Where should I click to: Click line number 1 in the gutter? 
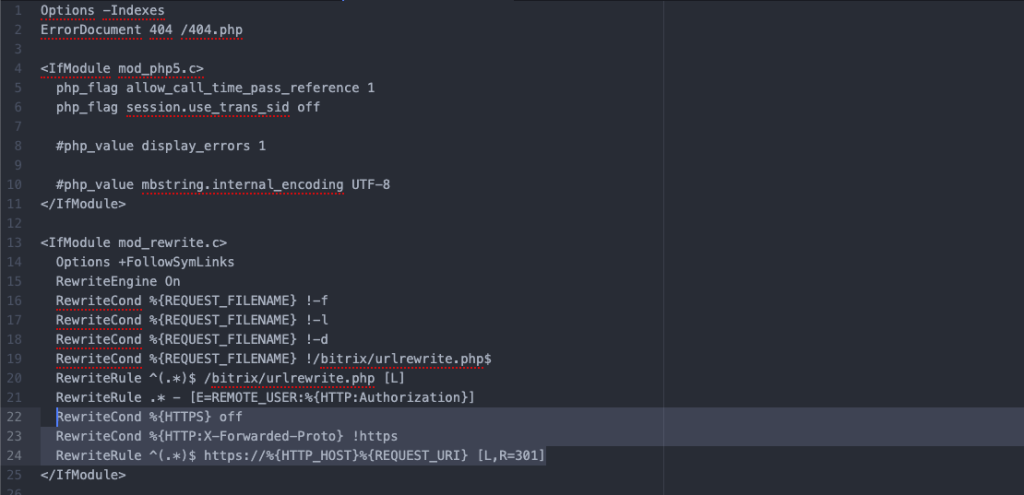pos(18,11)
